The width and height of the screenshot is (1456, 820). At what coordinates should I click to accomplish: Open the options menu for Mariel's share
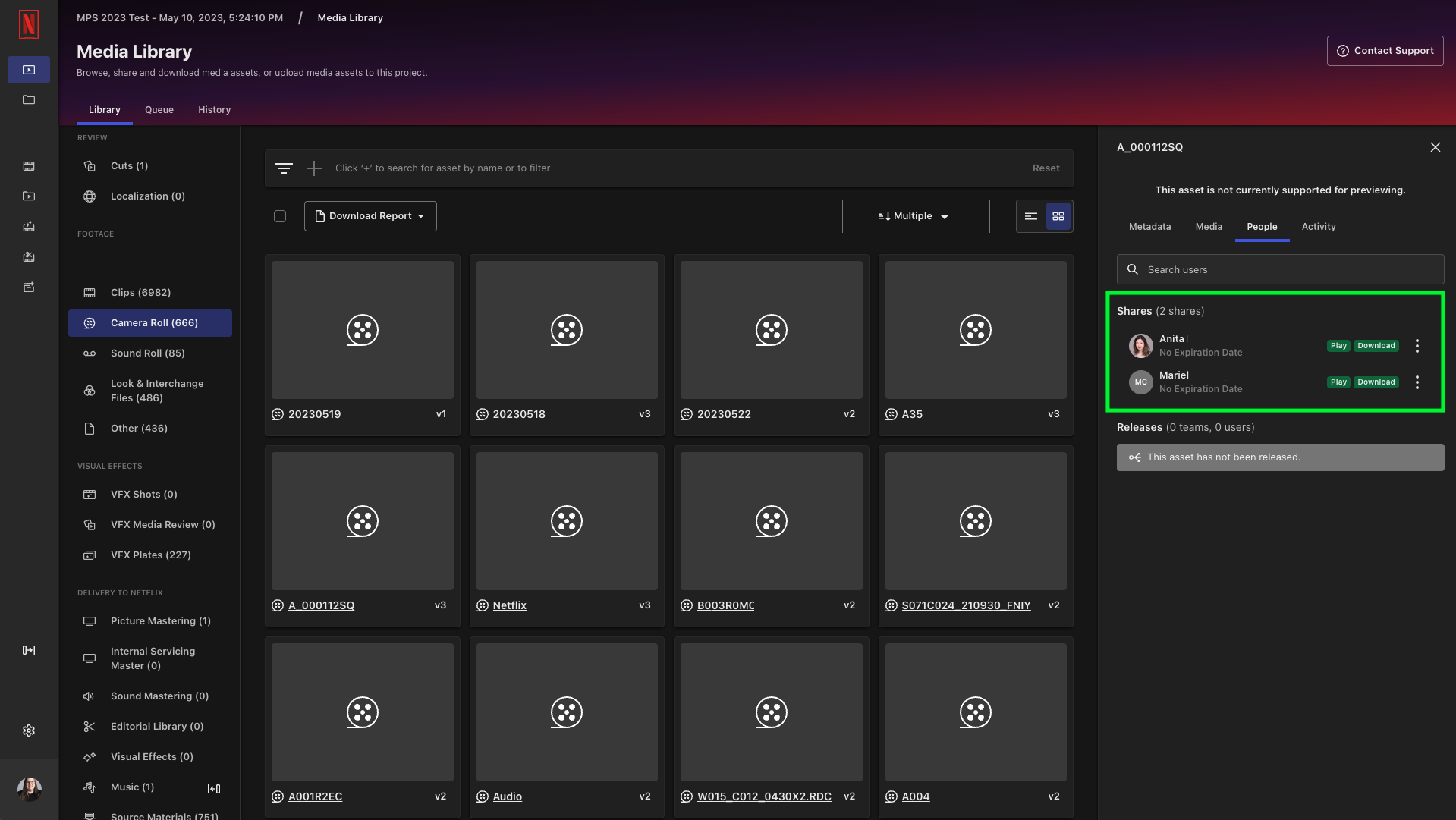[1417, 382]
